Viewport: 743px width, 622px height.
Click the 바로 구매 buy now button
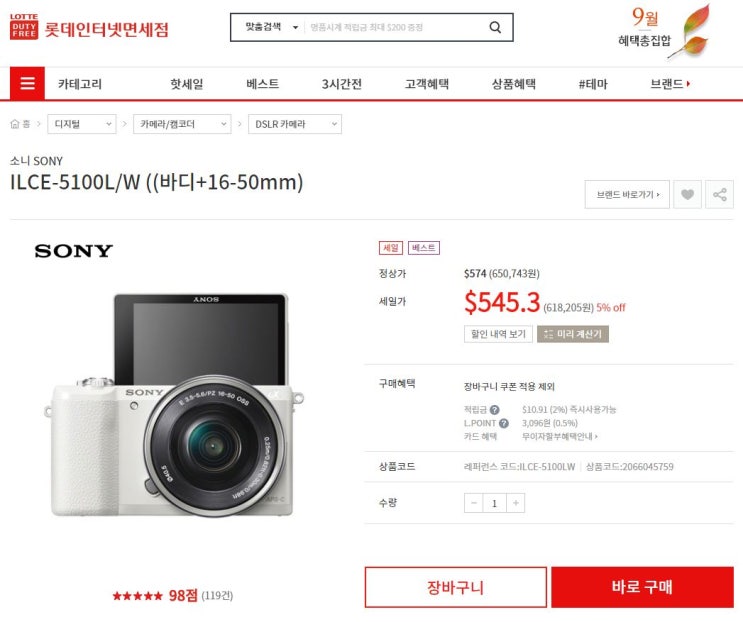pos(642,587)
